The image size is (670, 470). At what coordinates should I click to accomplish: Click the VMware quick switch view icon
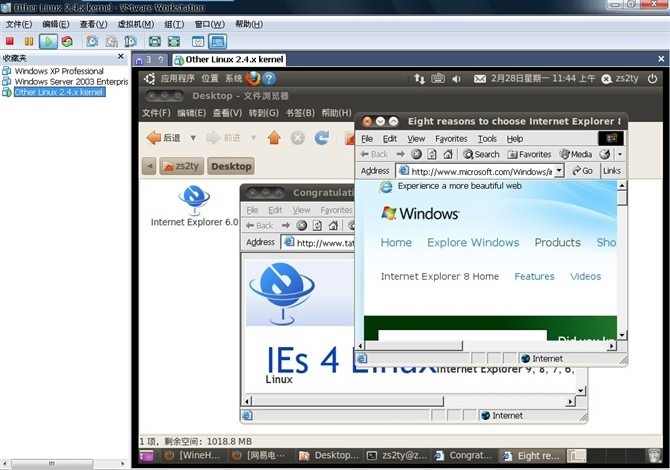174,41
